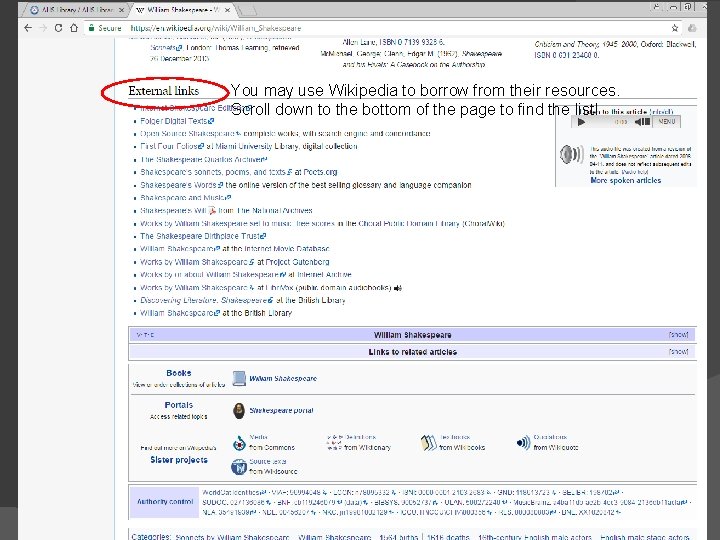Click the Categories link at page bottom

pos(151,536)
